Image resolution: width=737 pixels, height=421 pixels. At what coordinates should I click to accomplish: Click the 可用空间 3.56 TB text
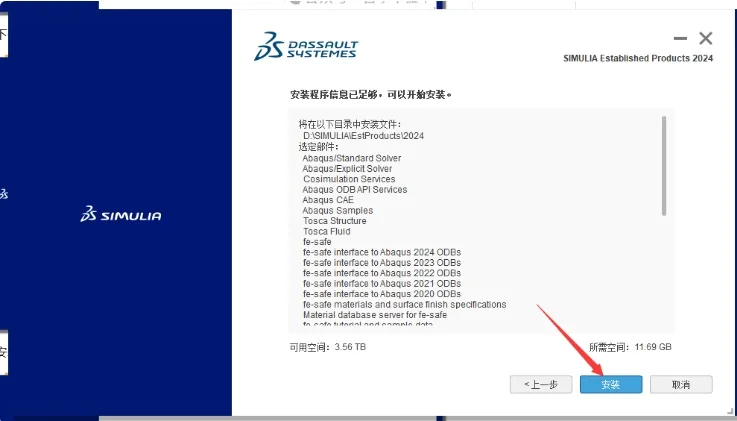coord(328,347)
